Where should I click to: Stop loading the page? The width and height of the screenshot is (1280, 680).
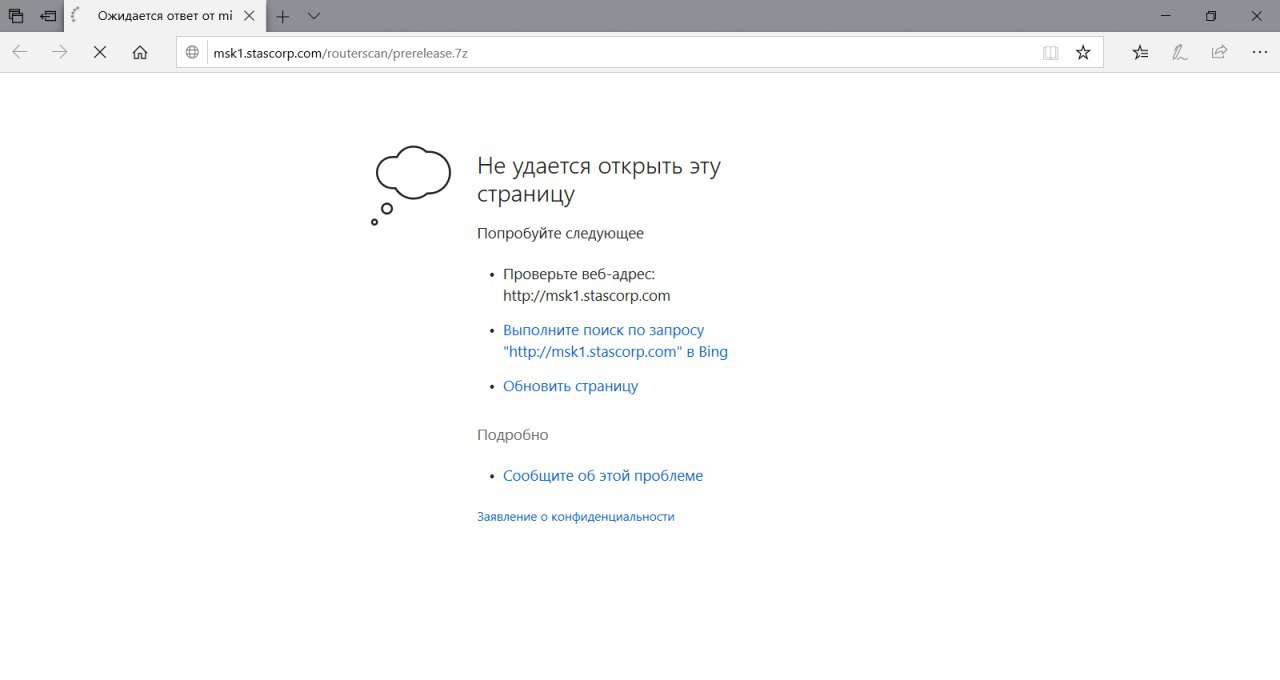coord(100,52)
